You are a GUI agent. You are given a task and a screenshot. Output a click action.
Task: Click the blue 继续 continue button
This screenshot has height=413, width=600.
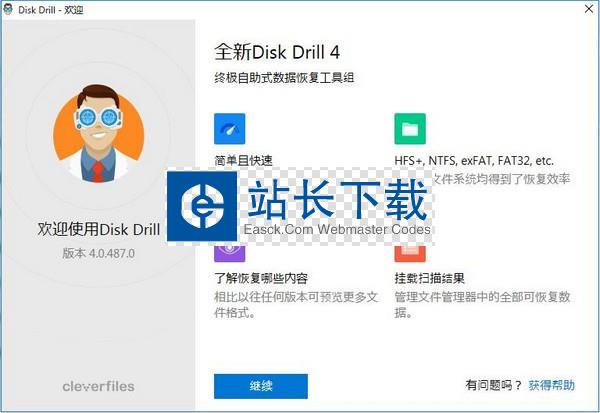pyautogui.click(x=261, y=386)
